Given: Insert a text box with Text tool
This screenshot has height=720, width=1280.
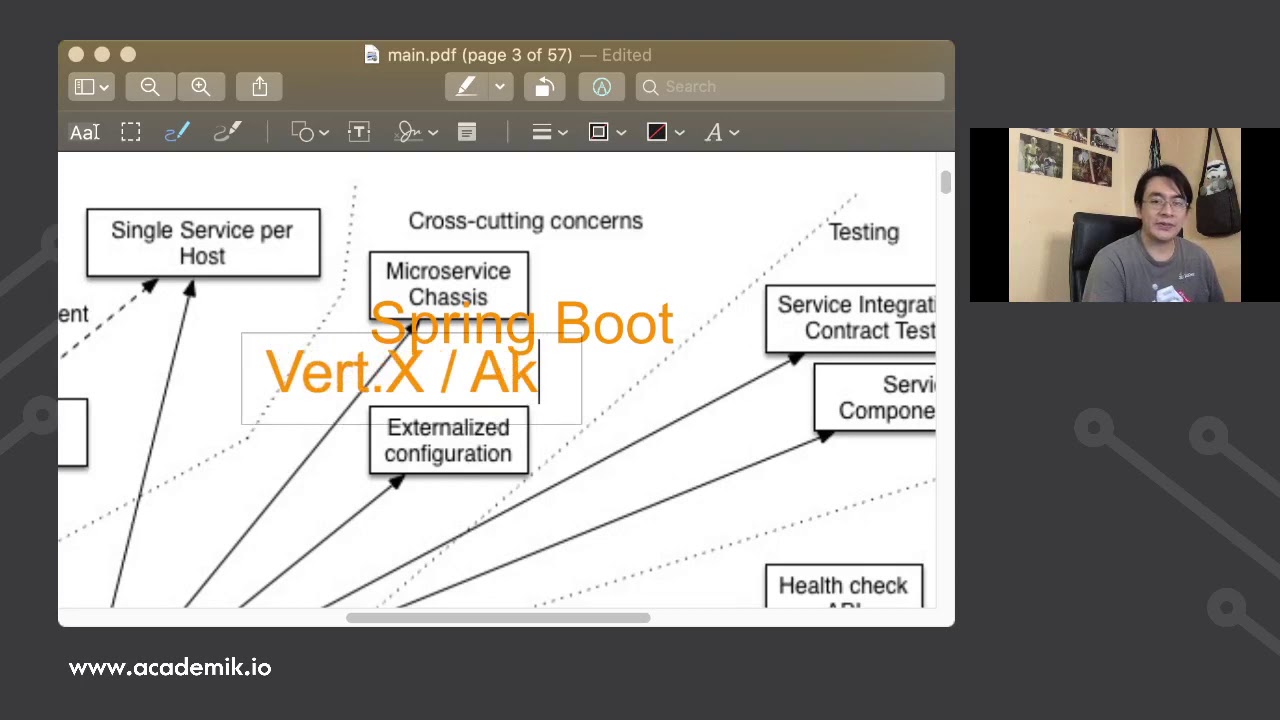Looking at the screenshot, I should (359, 132).
